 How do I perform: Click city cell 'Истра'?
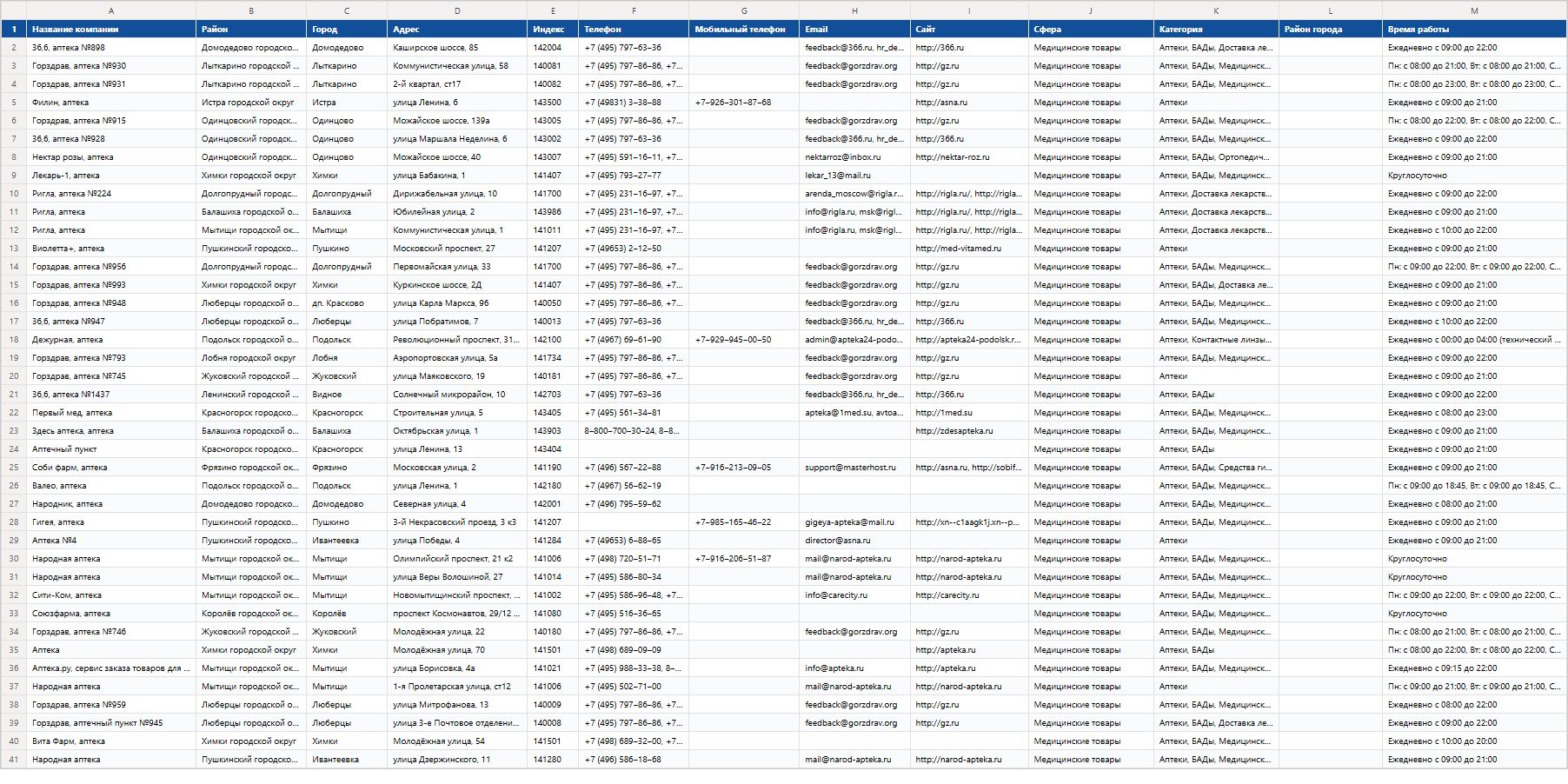[x=347, y=103]
